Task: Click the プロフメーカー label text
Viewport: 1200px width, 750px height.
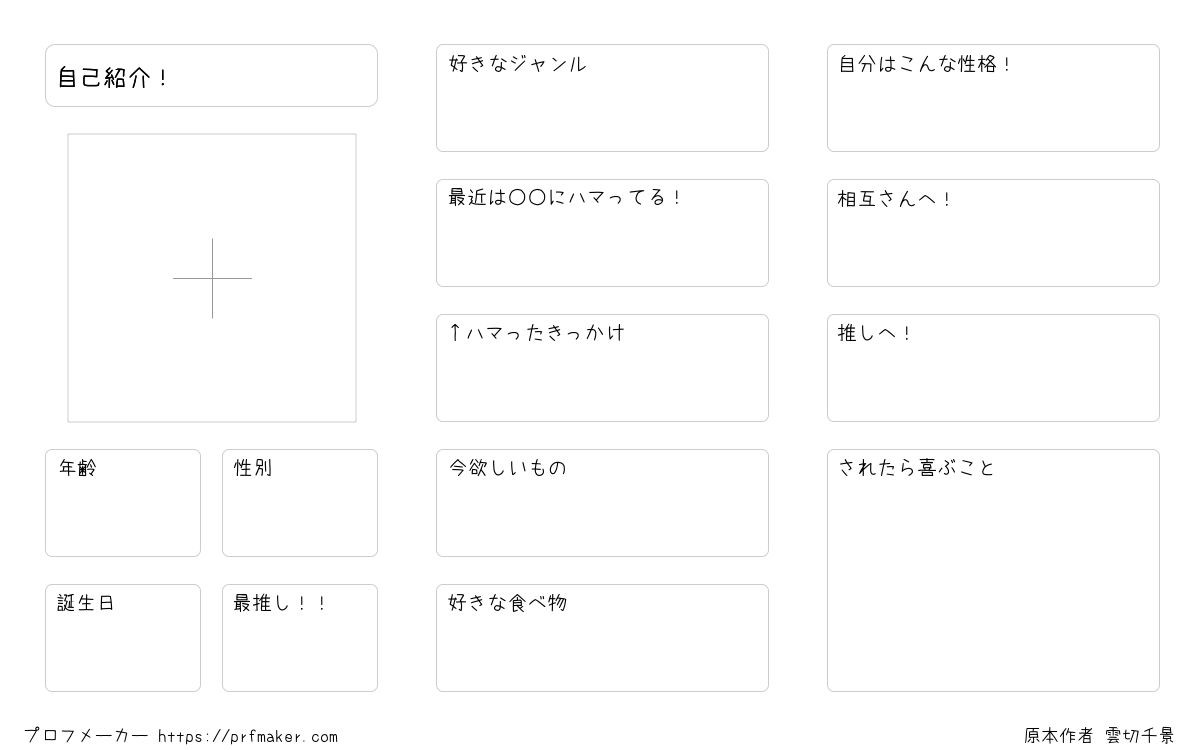Action: [86, 736]
